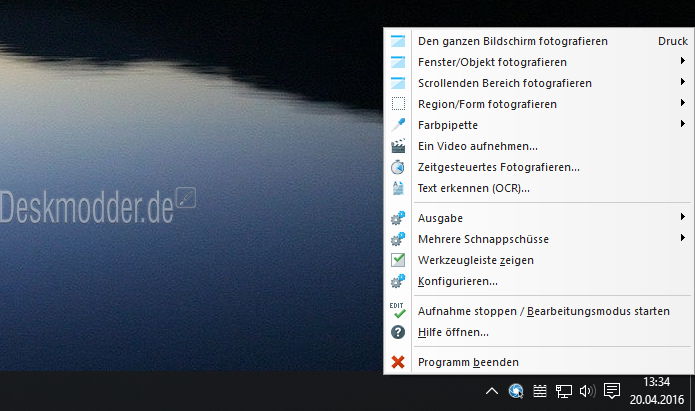Start Ein Video aufnehmen
The width and height of the screenshot is (695, 411).
(x=538, y=146)
